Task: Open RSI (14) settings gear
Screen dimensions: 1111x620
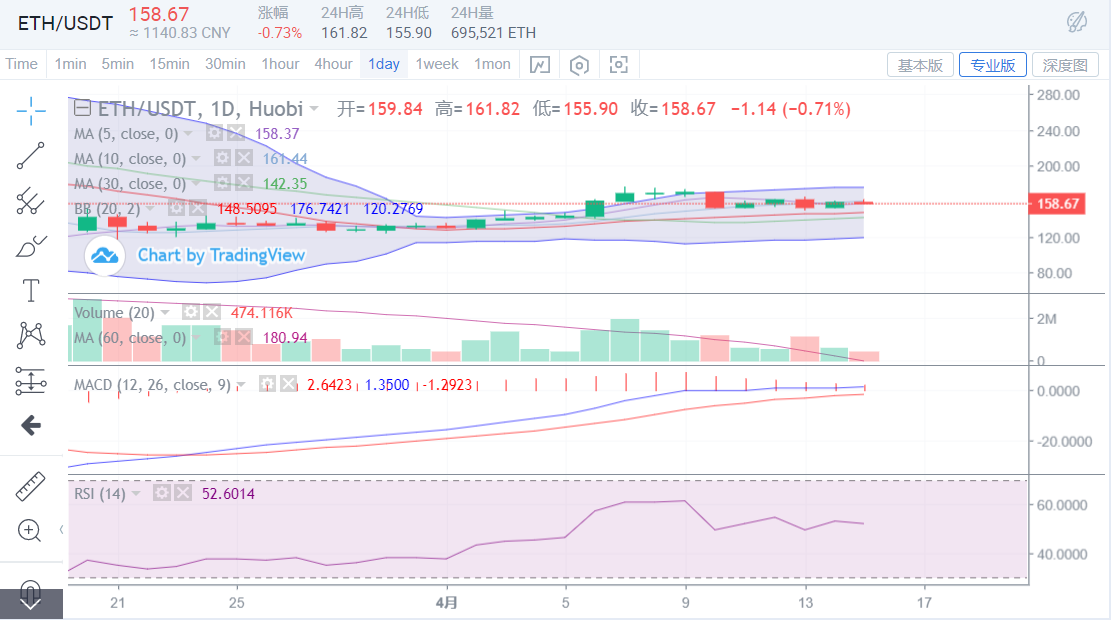Action: coord(162,492)
